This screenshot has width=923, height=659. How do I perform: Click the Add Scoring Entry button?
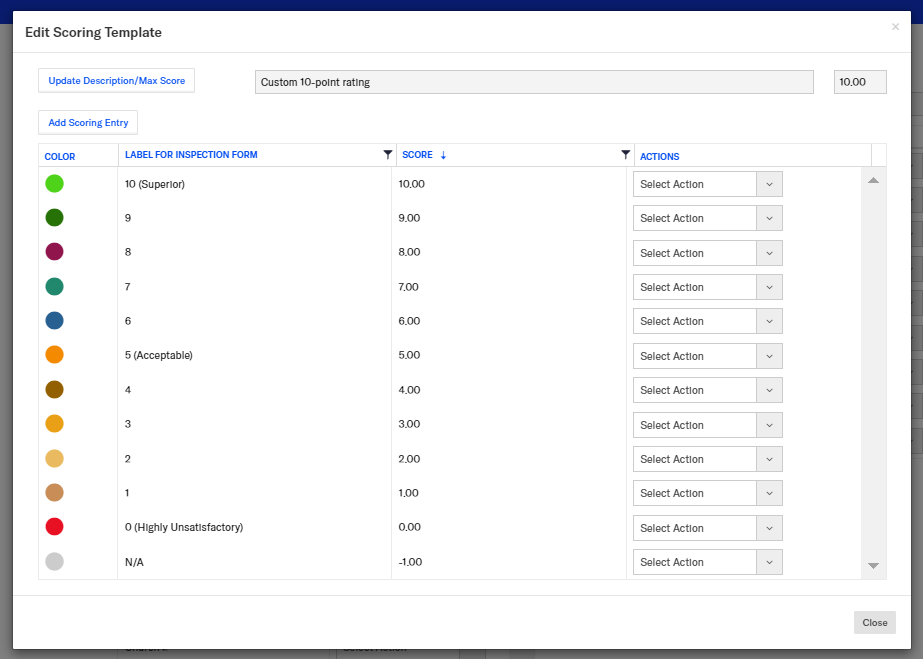coord(88,123)
